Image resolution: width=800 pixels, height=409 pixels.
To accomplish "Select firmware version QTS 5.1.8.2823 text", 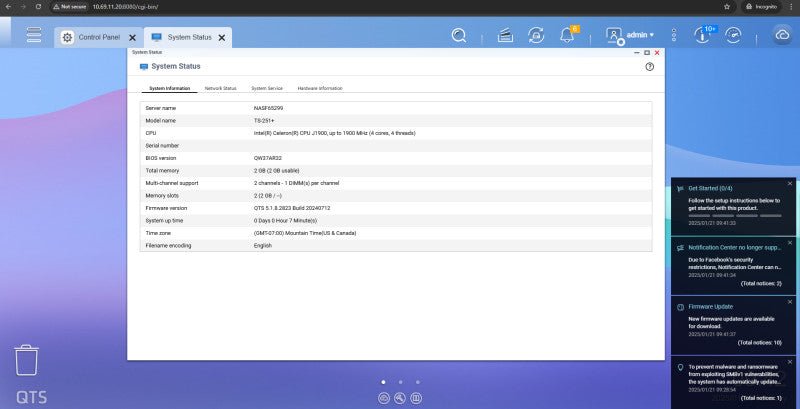I will [292, 208].
